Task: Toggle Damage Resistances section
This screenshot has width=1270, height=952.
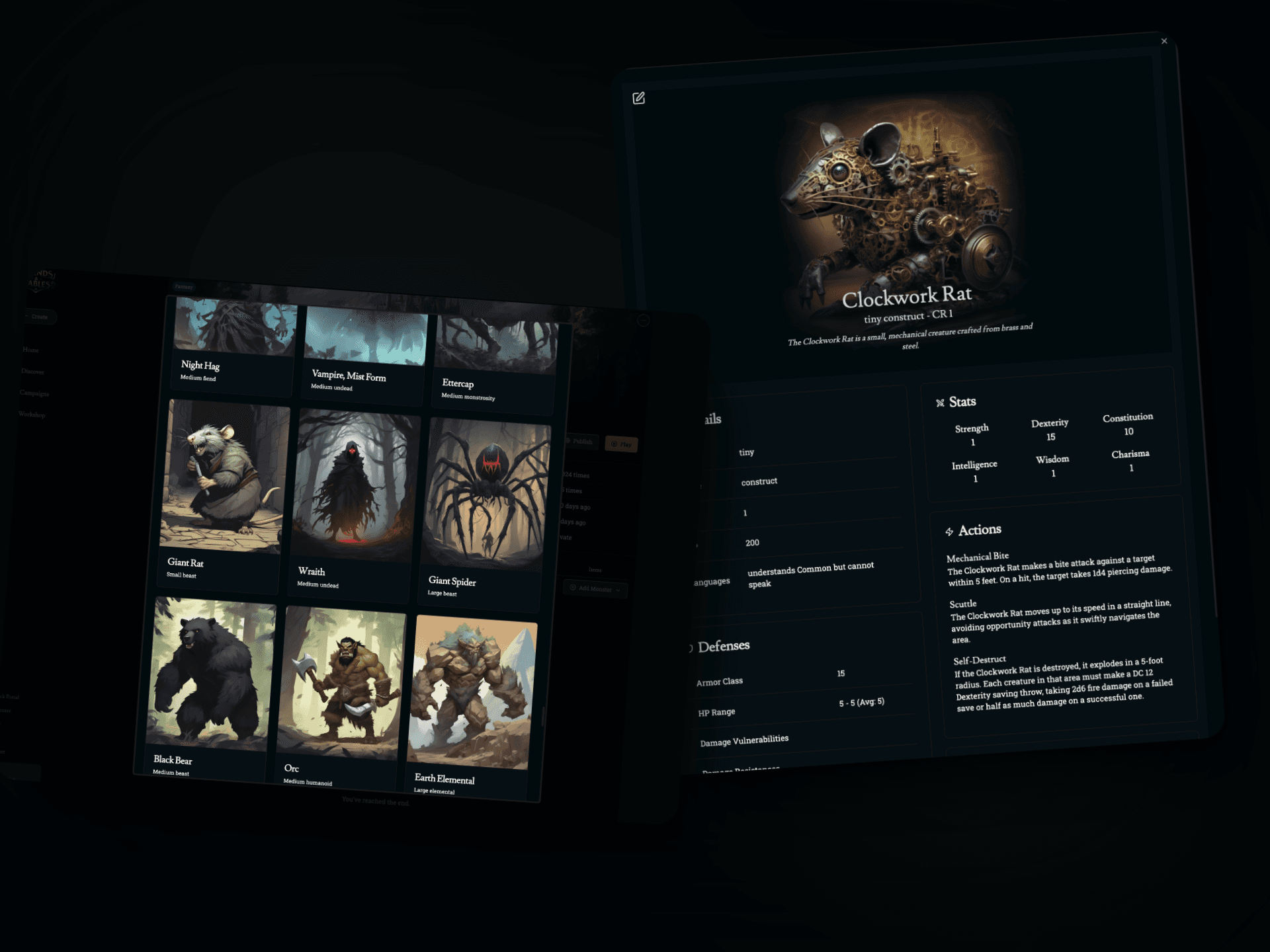Action: [741, 768]
